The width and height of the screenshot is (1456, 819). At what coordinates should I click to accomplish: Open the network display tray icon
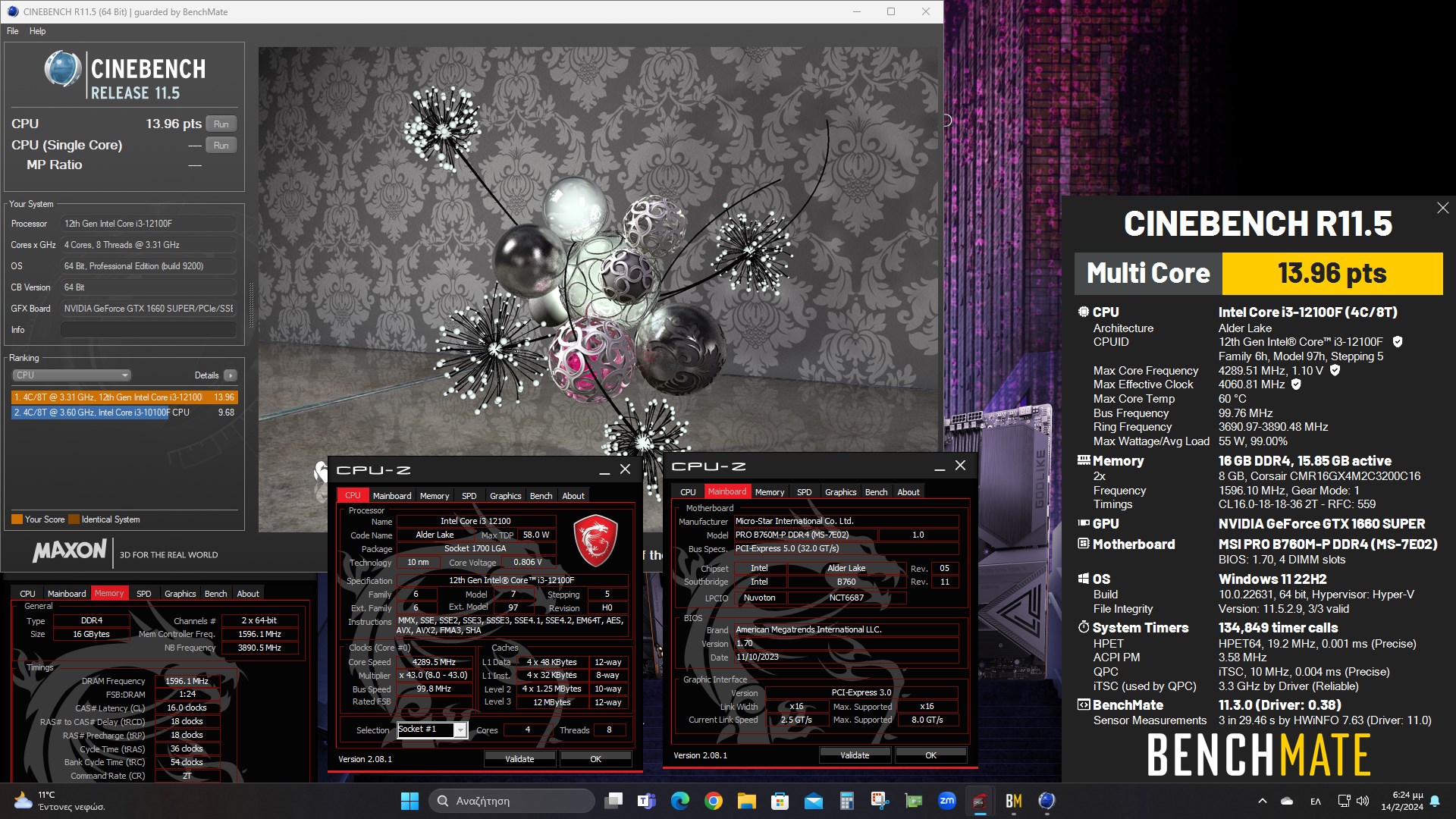[1344, 801]
